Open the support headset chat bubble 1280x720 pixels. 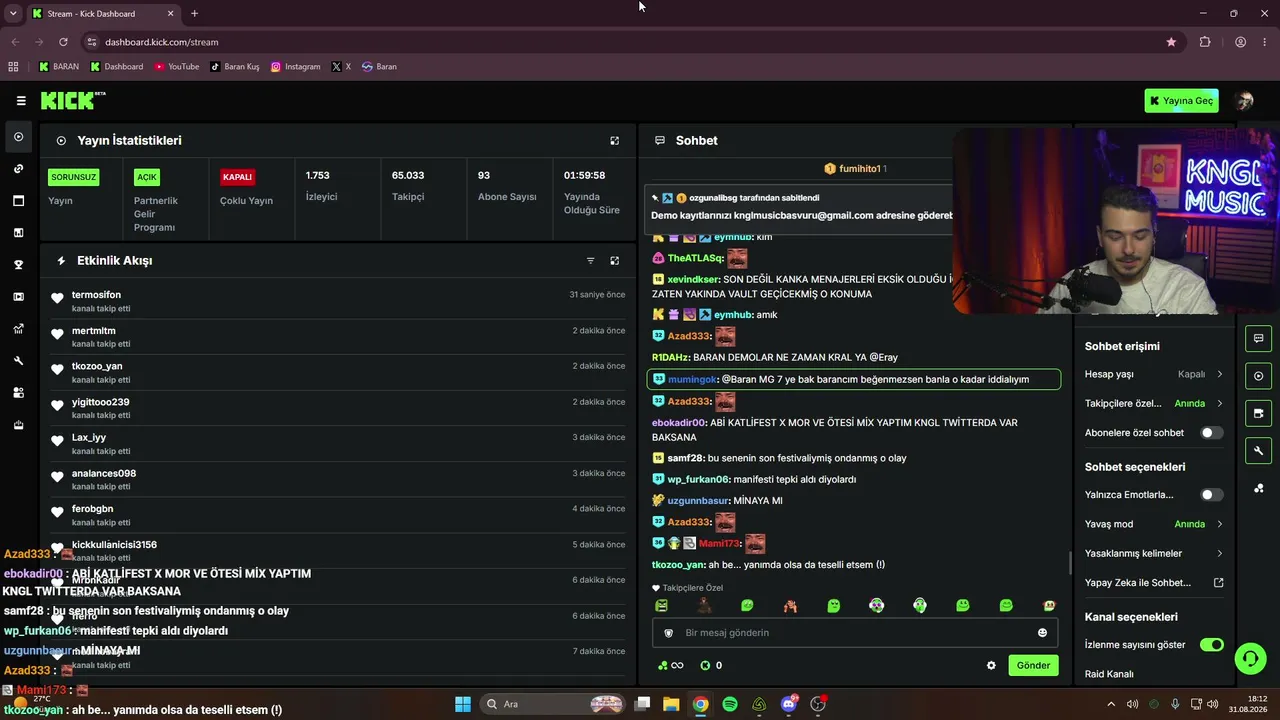1250,658
